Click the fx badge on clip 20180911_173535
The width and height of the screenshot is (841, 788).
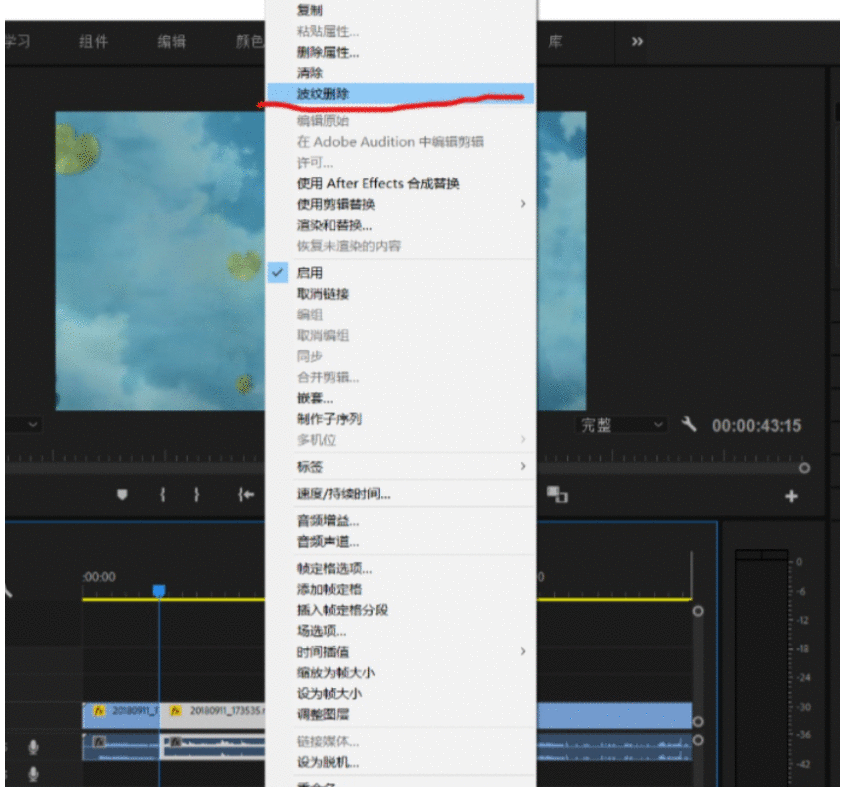point(174,712)
